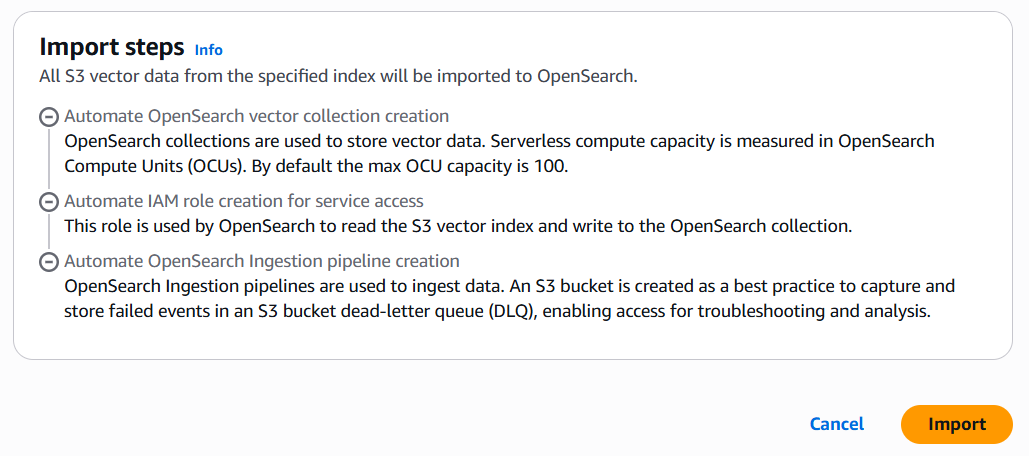Click the Import button
This screenshot has width=1029, height=456.
(956, 424)
